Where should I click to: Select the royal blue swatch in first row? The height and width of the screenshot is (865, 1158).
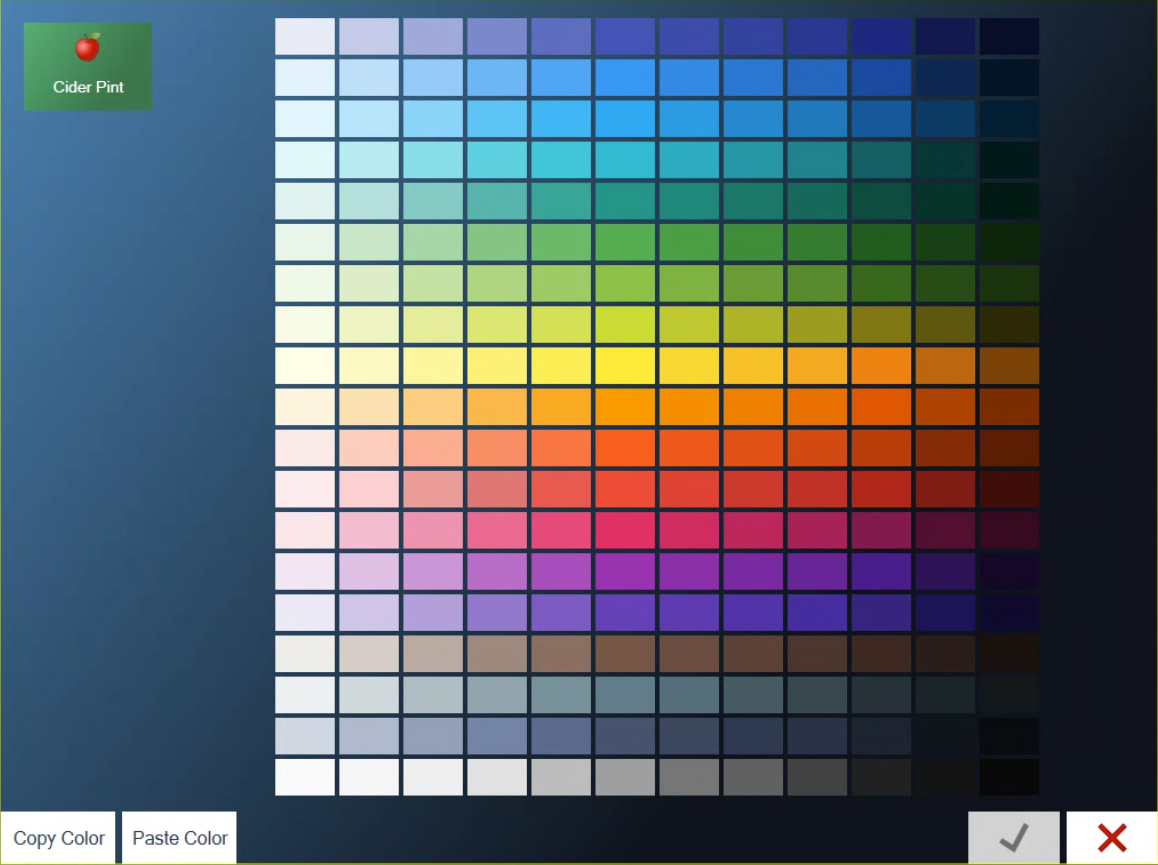625,37
